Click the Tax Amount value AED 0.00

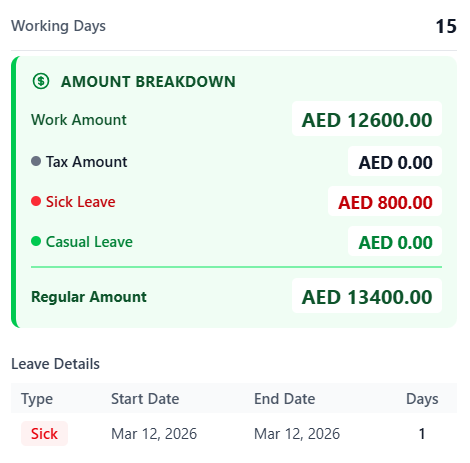click(x=395, y=162)
